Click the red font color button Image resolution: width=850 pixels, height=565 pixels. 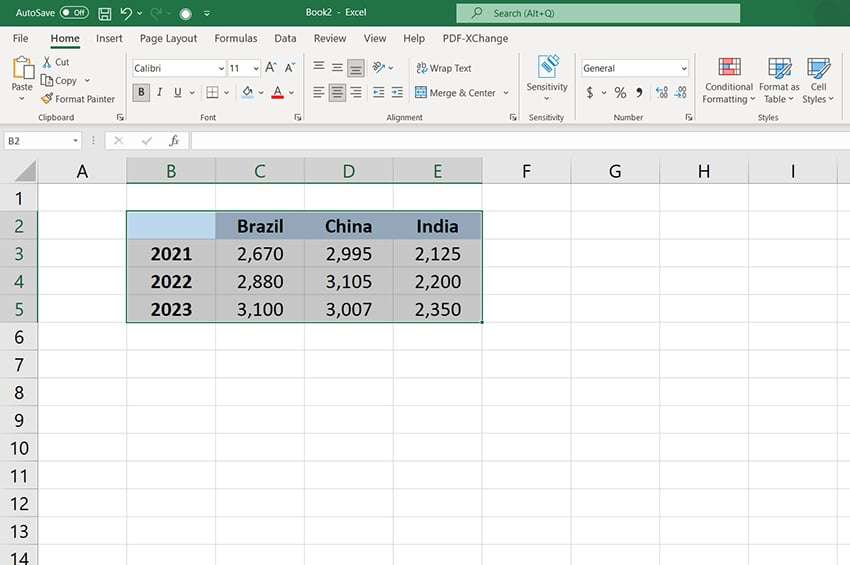click(x=277, y=93)
